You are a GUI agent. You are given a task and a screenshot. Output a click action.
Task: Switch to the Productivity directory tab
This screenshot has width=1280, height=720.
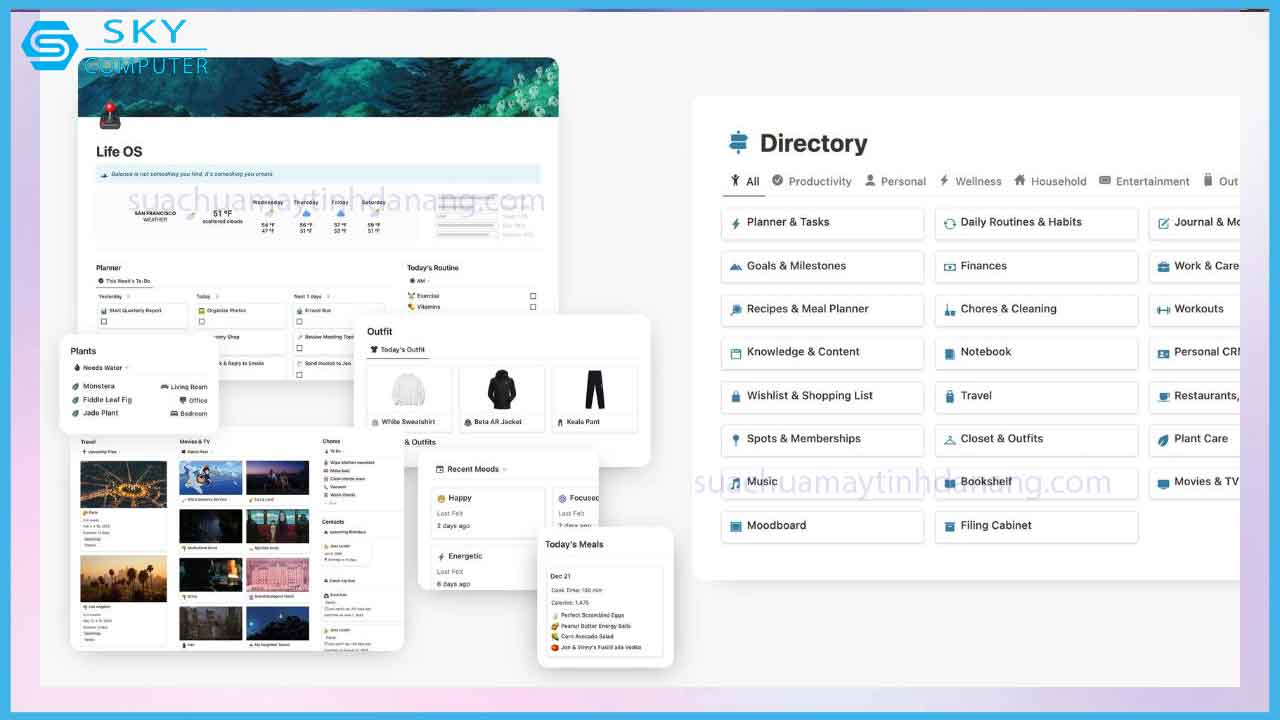[x=811, y=181]
